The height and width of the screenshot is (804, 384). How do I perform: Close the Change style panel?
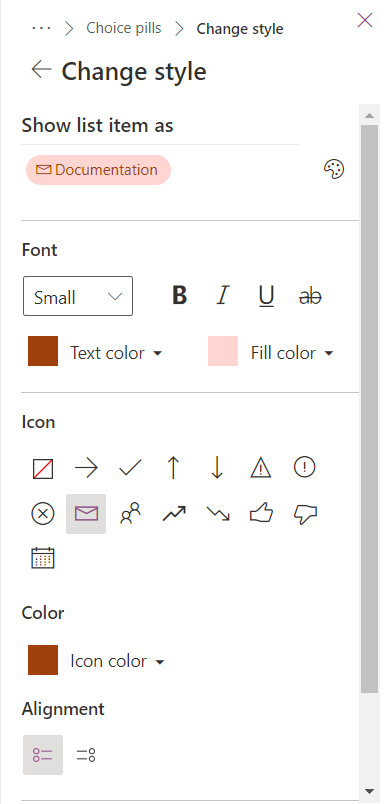(x=365, y=20)
